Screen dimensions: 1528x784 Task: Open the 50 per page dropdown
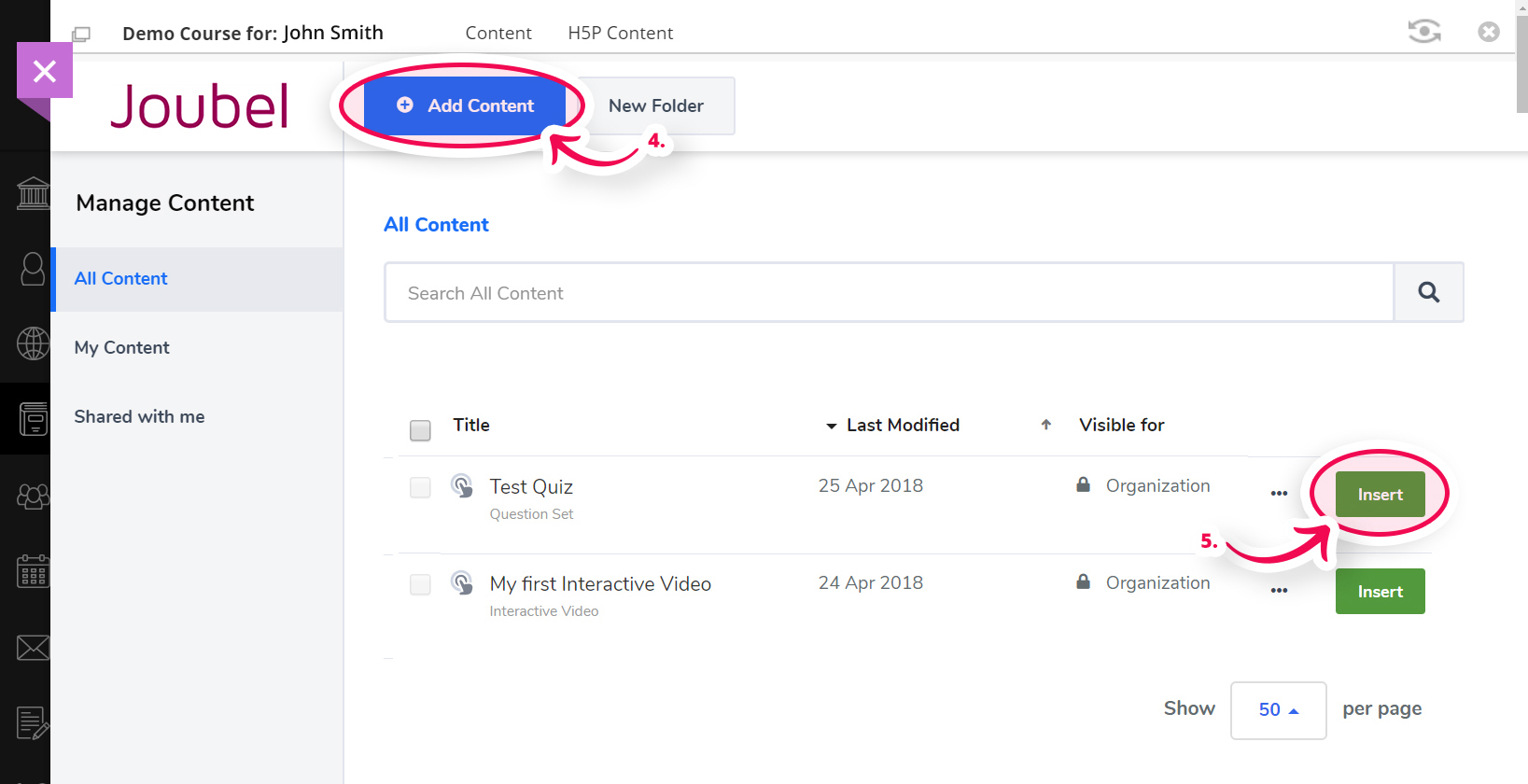pos(1278,710)
